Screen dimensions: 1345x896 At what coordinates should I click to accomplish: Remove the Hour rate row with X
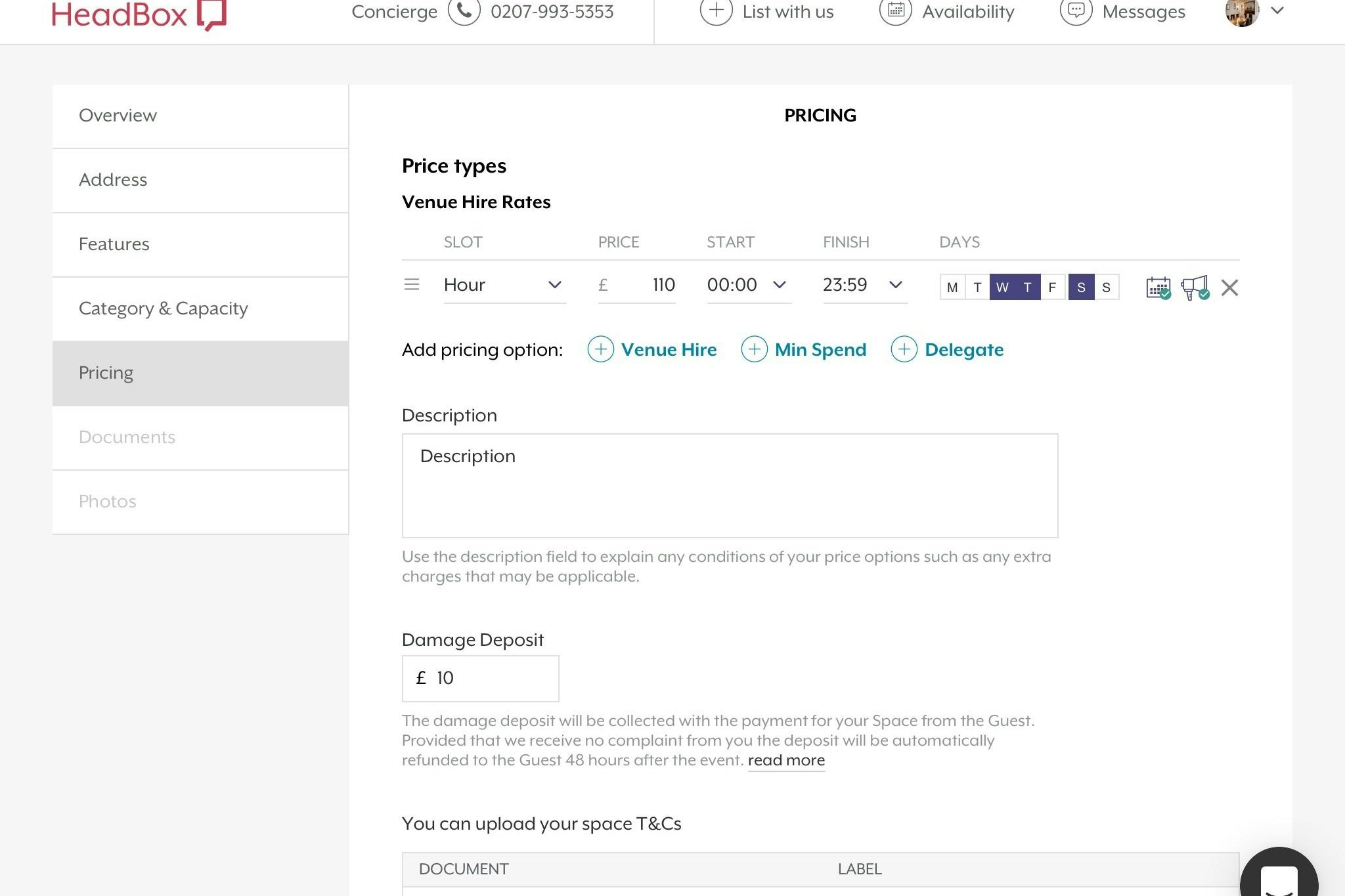pos(1229,288)
